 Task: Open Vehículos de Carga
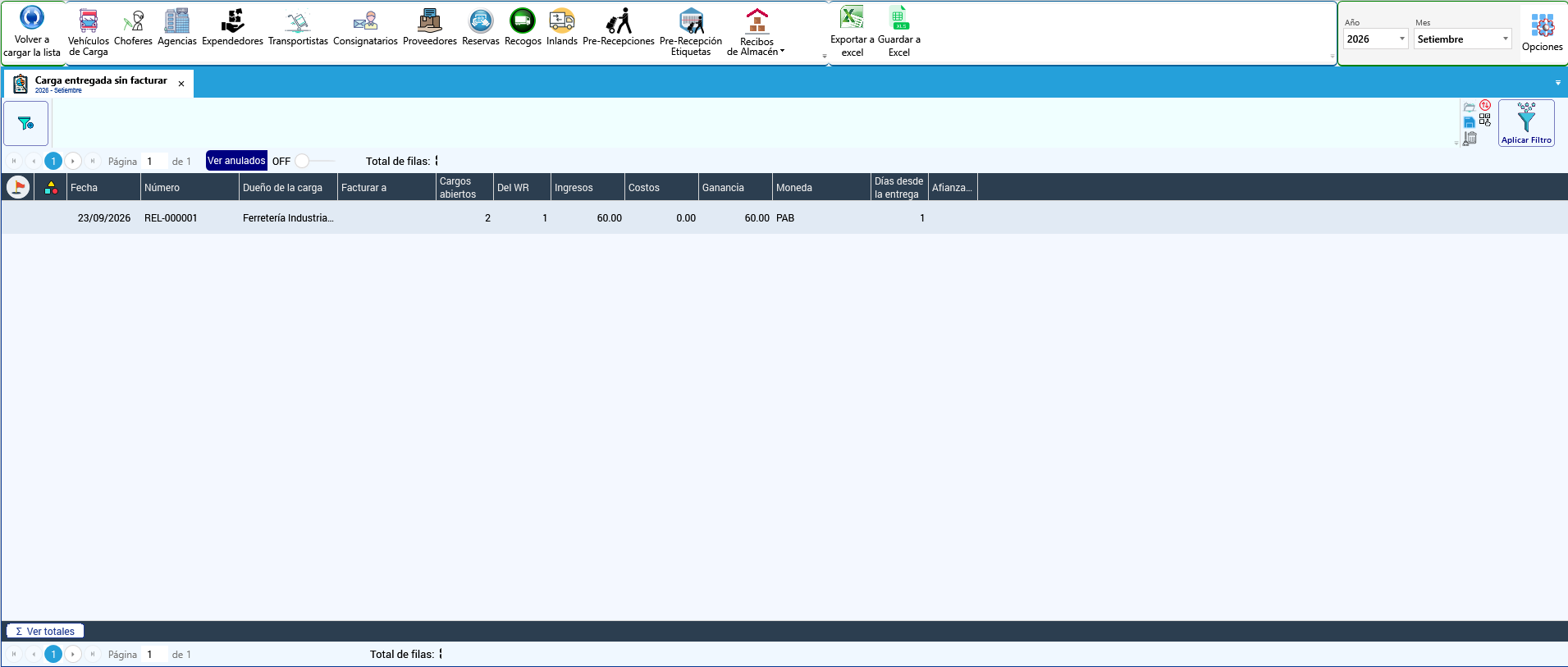[89, 33]
